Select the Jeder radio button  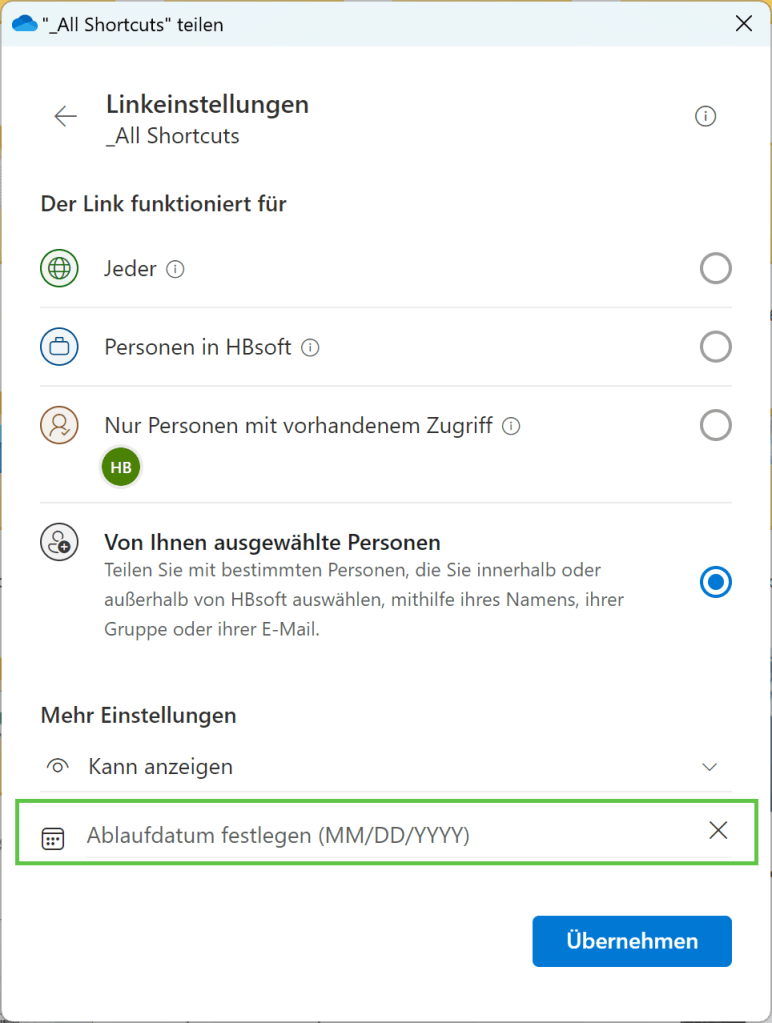click(716, 268)
